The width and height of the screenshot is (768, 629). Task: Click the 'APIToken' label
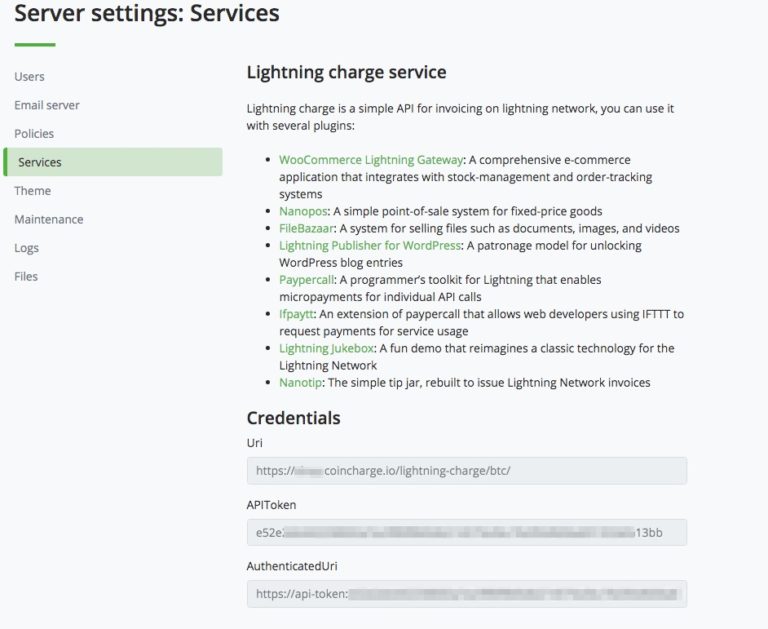271,505
